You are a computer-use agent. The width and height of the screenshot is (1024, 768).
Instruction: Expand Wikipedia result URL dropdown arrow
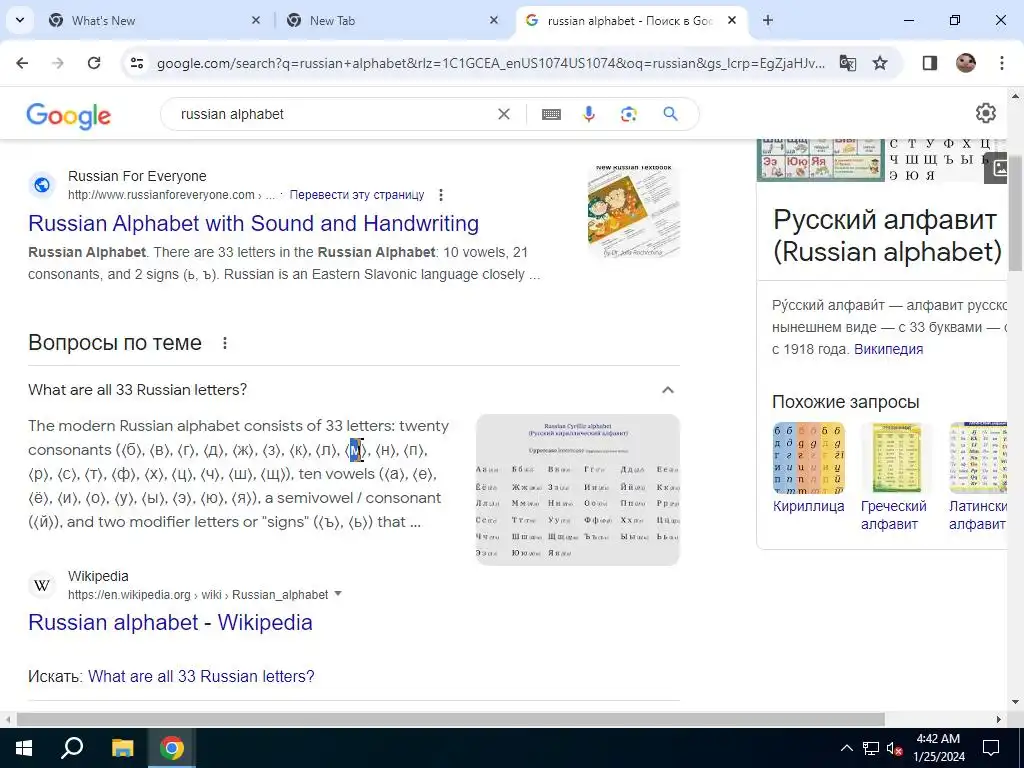(338, 594)
